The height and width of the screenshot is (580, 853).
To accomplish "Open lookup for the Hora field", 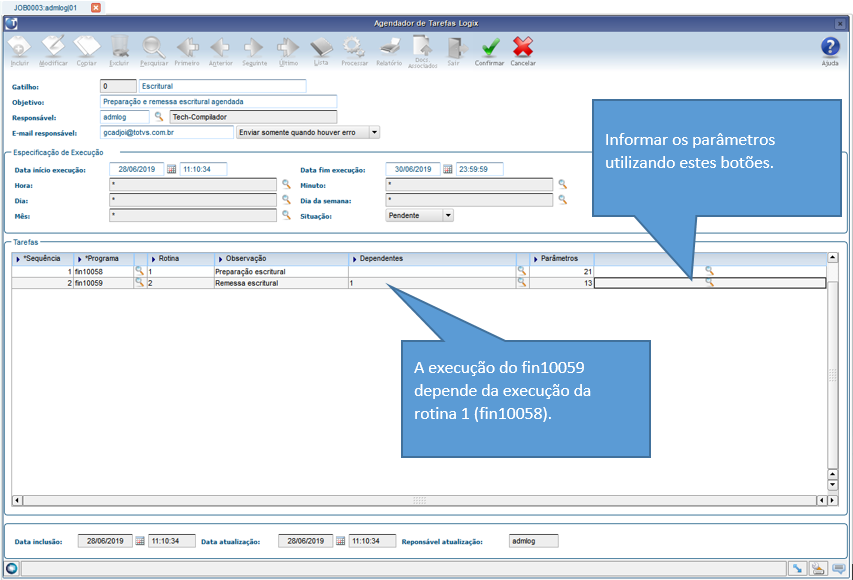I will (287, 184).
